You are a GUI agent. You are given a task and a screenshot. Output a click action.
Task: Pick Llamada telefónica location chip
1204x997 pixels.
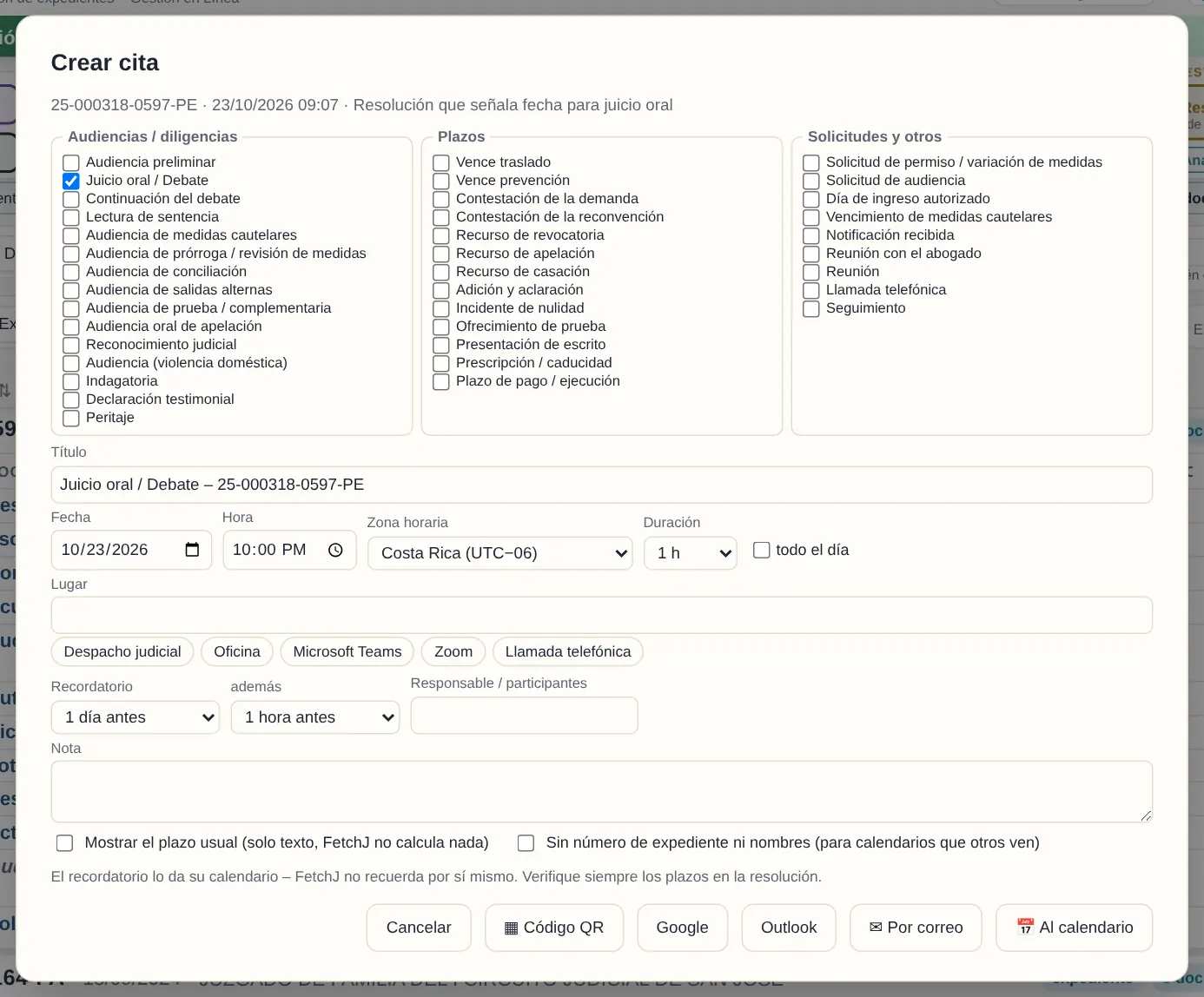click(568, 651)
